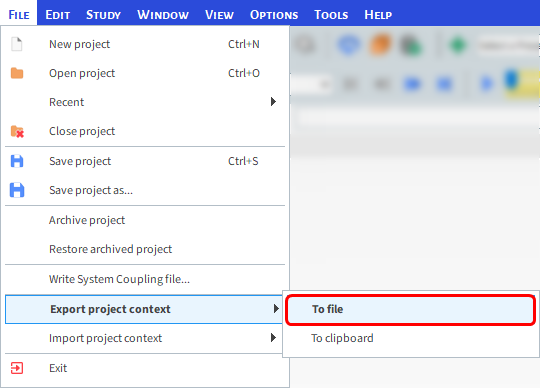Click the blue Save project floppy disk icon
This screenshot has height=388, width=540.
[17, 161]
